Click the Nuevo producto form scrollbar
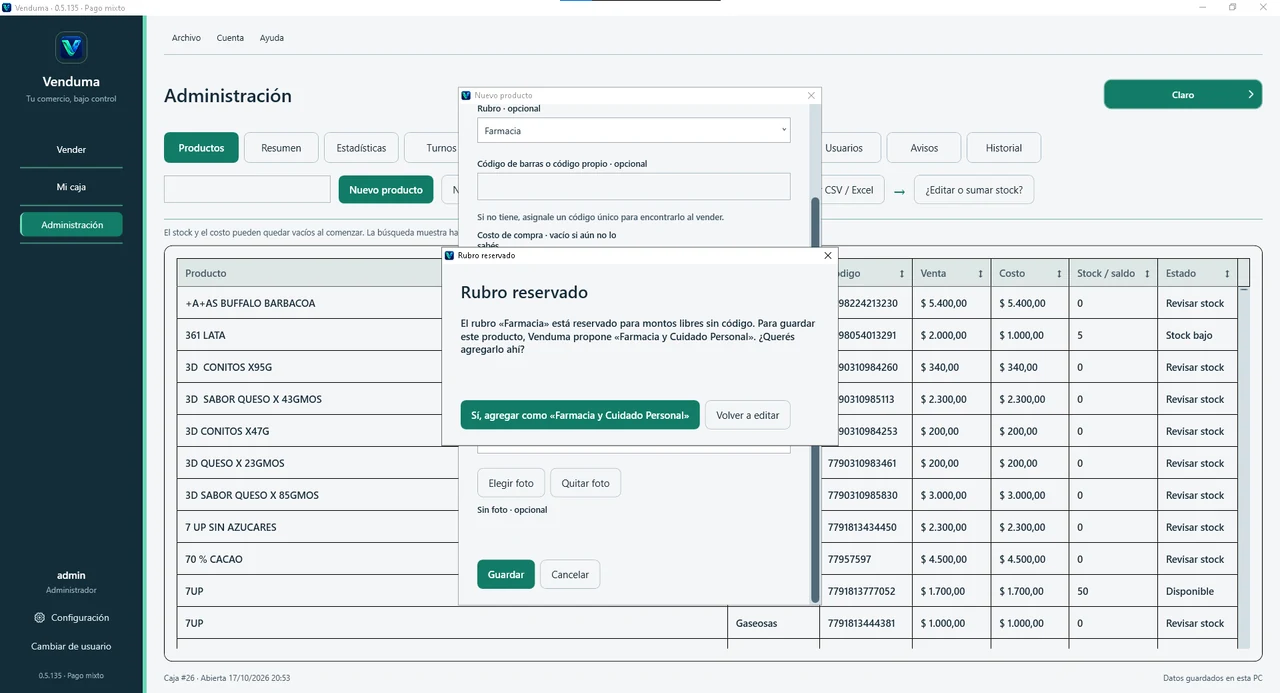Screen dimensions: 1280x693 pos(815,400)
